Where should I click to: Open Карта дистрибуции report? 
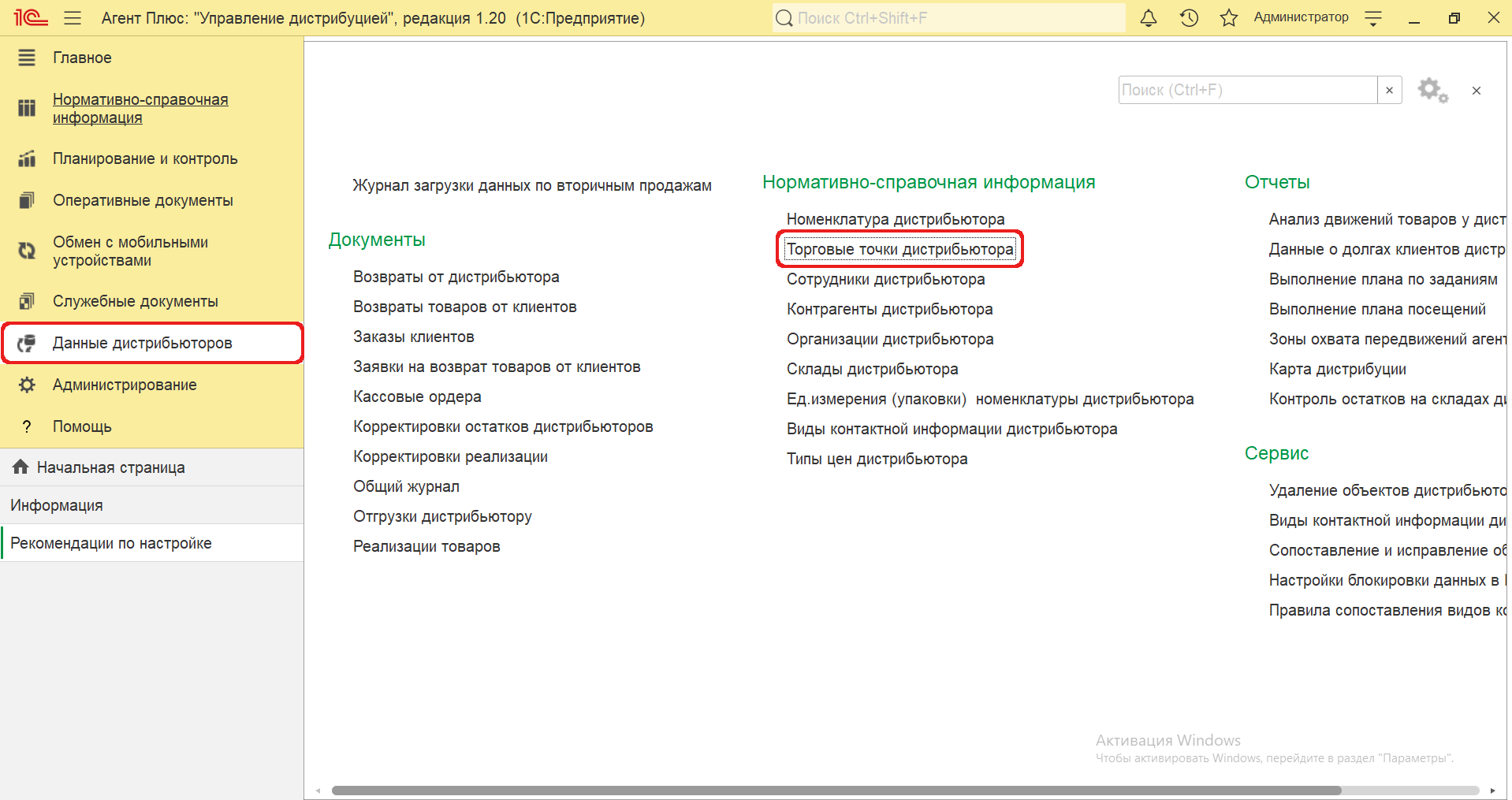point(1338,369)
